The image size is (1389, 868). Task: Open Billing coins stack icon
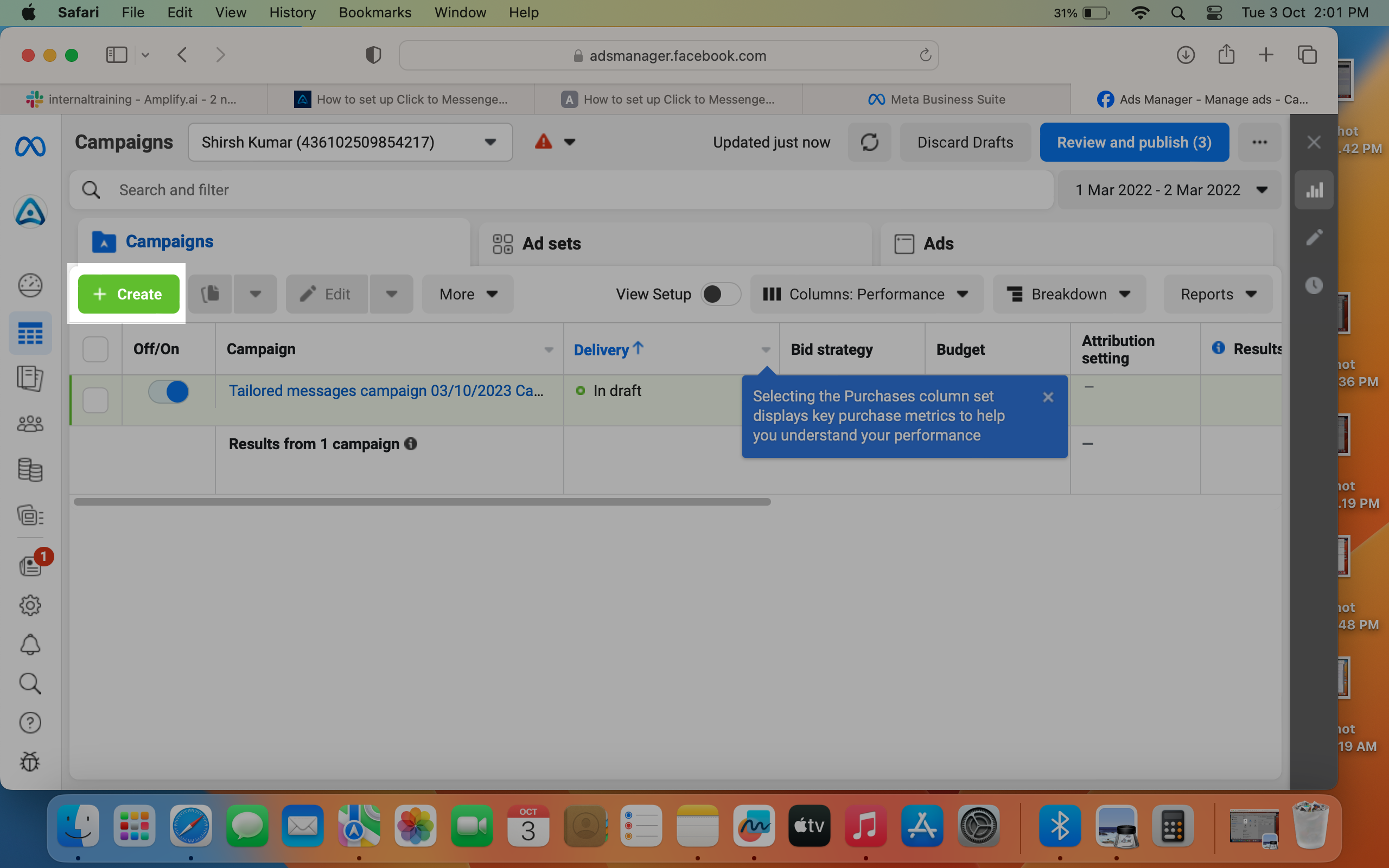30,470
